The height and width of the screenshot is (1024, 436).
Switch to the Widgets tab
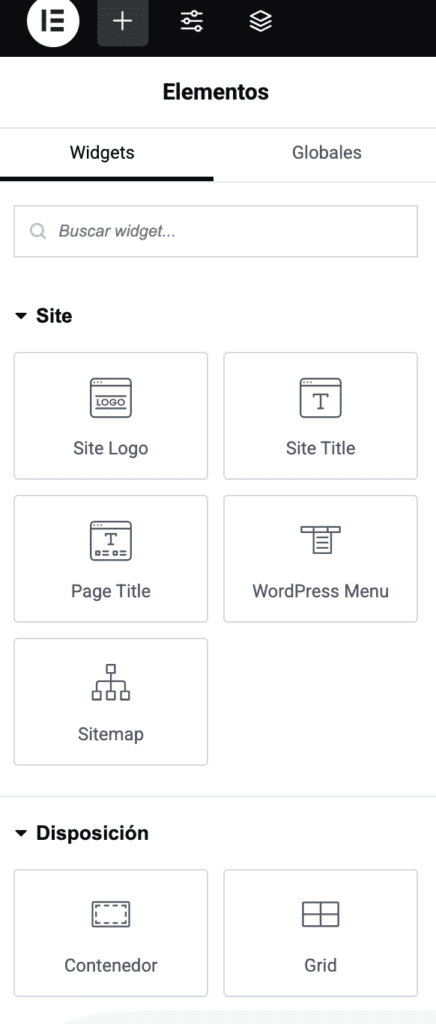(x=102, y=153)
